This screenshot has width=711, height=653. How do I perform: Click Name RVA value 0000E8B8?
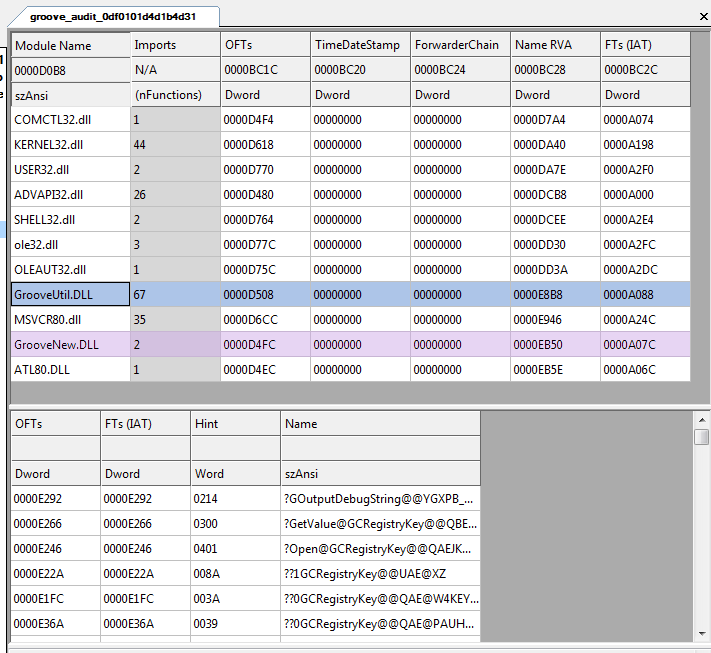click(x=555, y=294)
